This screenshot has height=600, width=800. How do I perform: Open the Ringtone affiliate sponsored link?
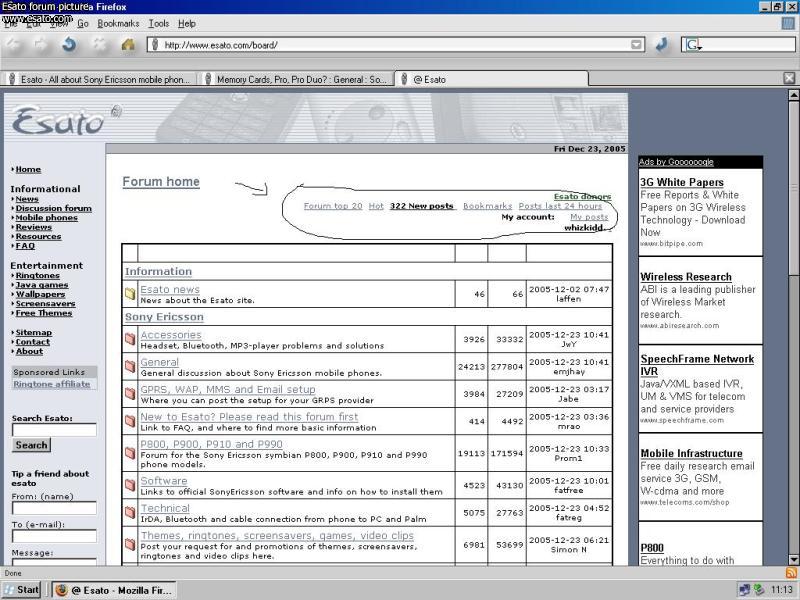click(x=52, y=384)
